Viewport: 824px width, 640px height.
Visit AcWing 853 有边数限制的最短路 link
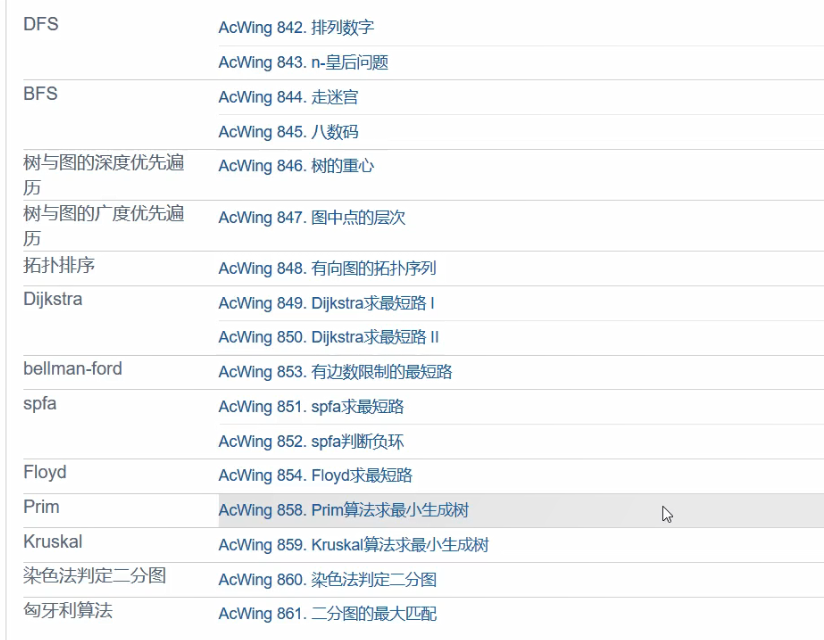click(x=335, y=372)
